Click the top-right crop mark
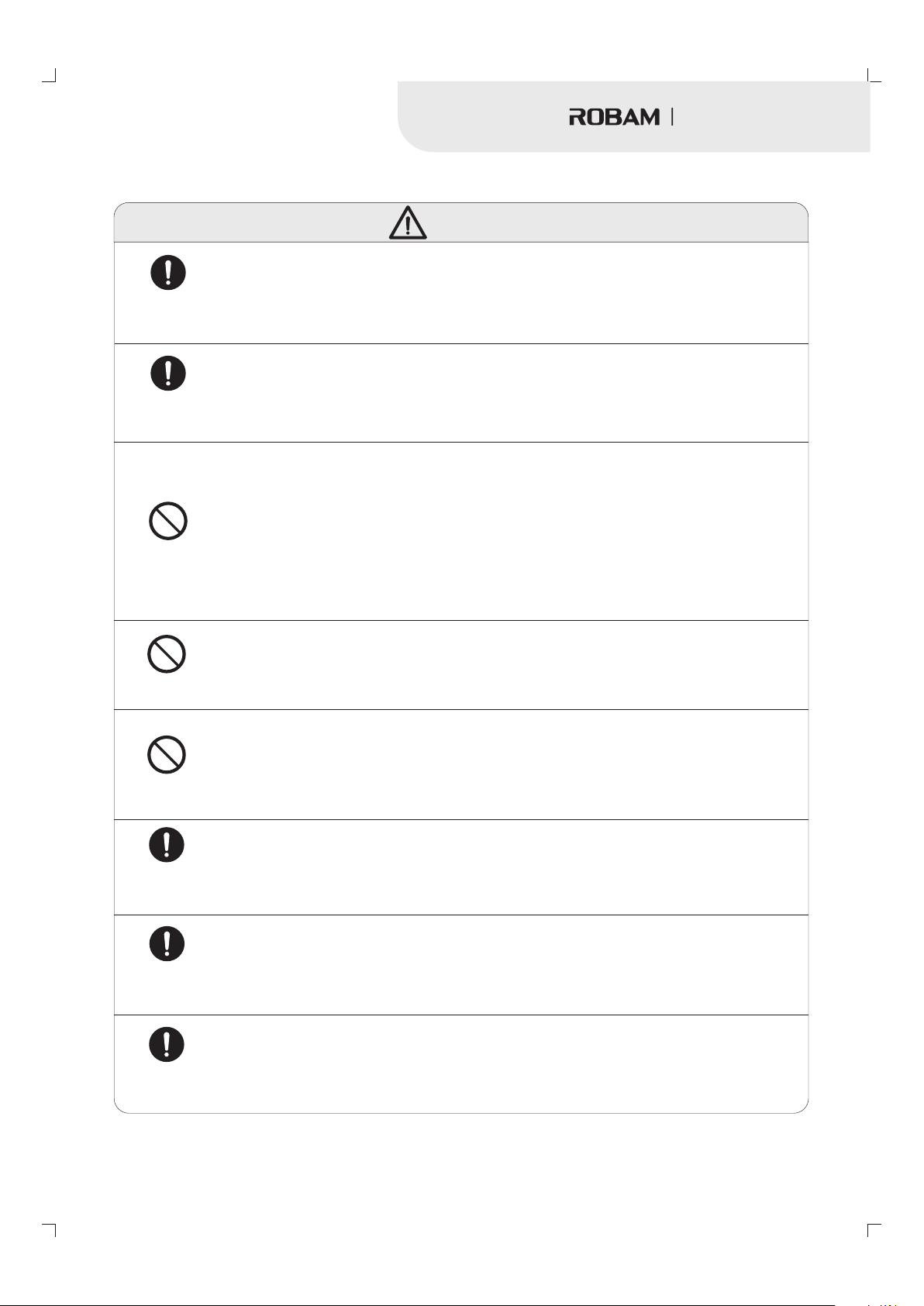 pyautogui.click(x=874, y=74)
